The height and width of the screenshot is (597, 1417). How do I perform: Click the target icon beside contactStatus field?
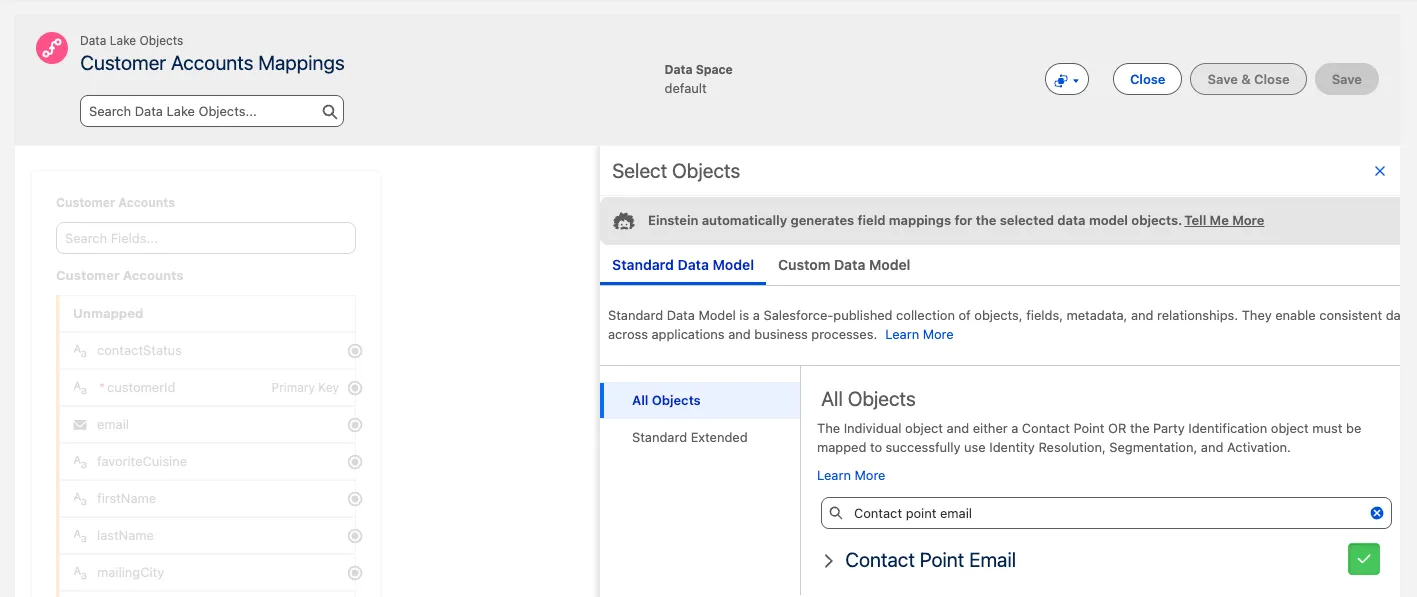(355, 351)
